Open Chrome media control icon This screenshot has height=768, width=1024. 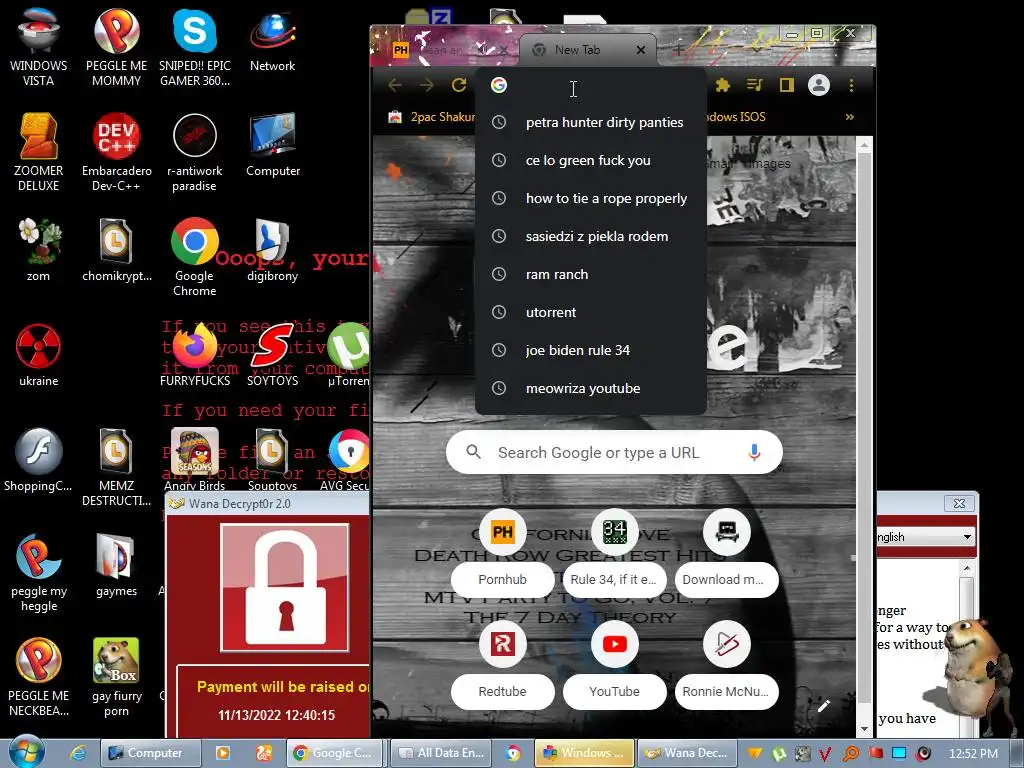point(754,85)
